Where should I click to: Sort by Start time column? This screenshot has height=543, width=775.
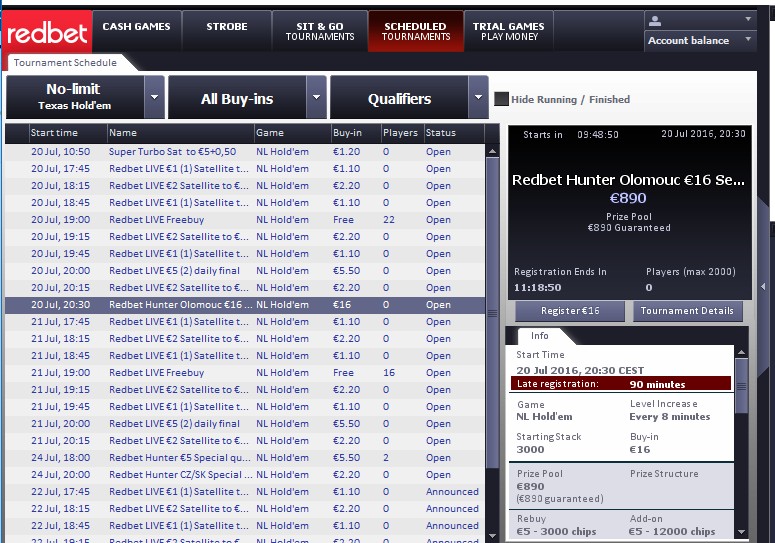[68, 133]
